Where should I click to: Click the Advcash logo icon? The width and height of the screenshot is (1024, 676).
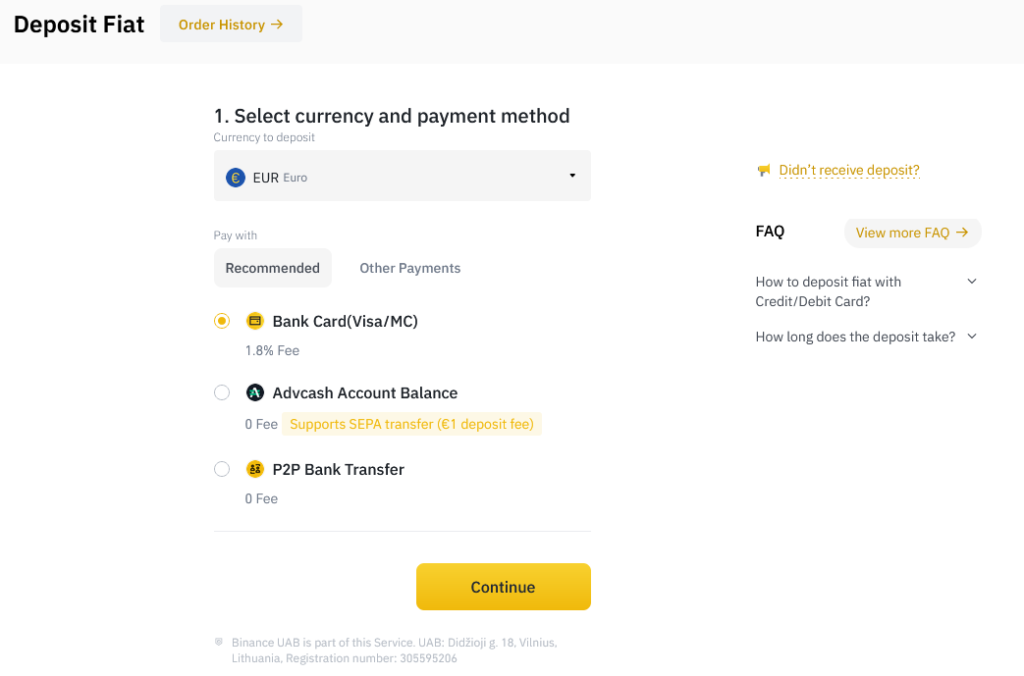click(255, 393)
